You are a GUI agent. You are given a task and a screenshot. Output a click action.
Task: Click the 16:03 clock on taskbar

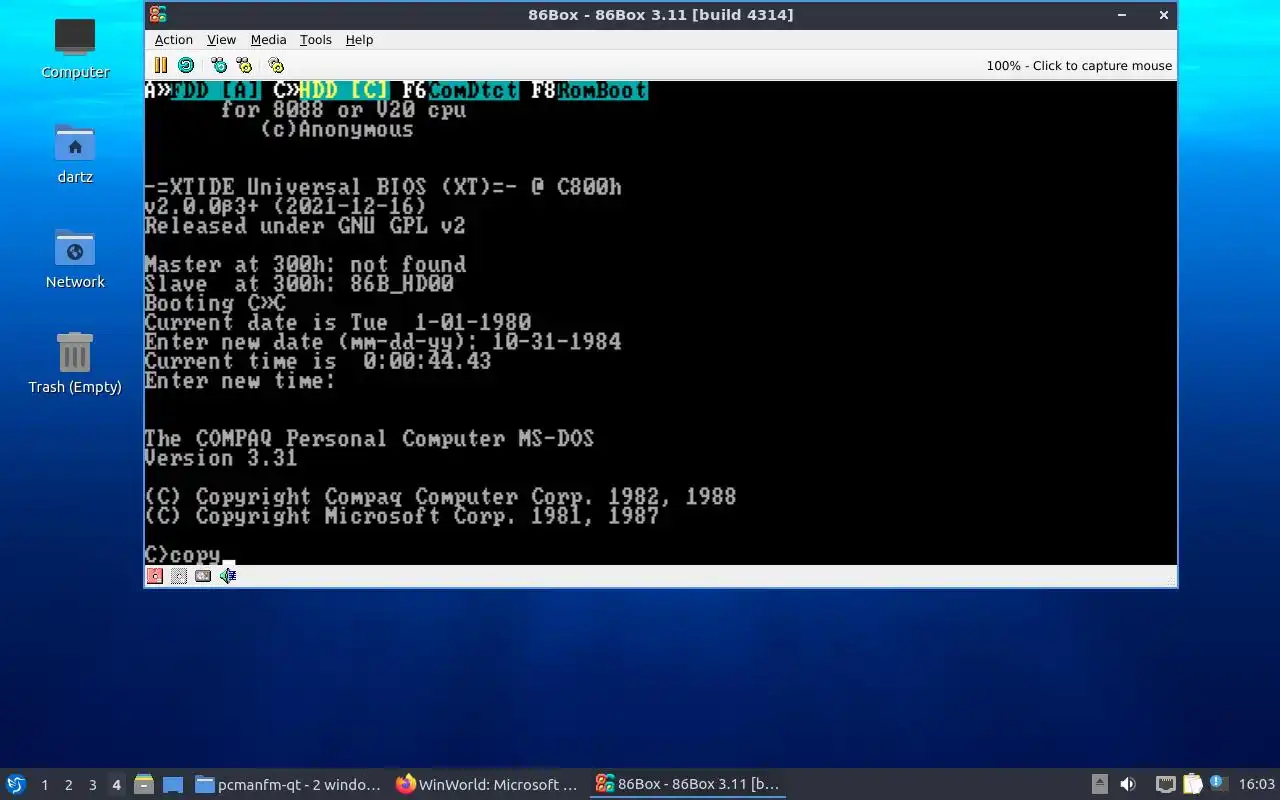(1256, 785)
